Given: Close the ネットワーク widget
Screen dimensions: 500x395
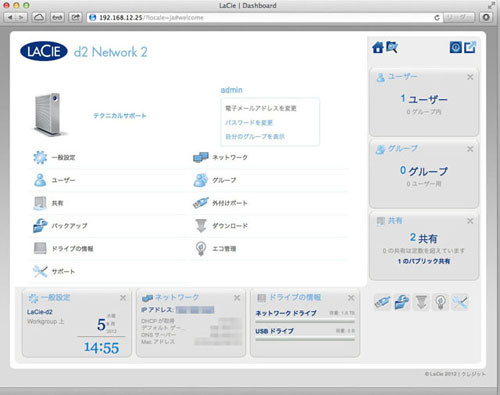Looking at the screenshot, I should tap(237, 298).
